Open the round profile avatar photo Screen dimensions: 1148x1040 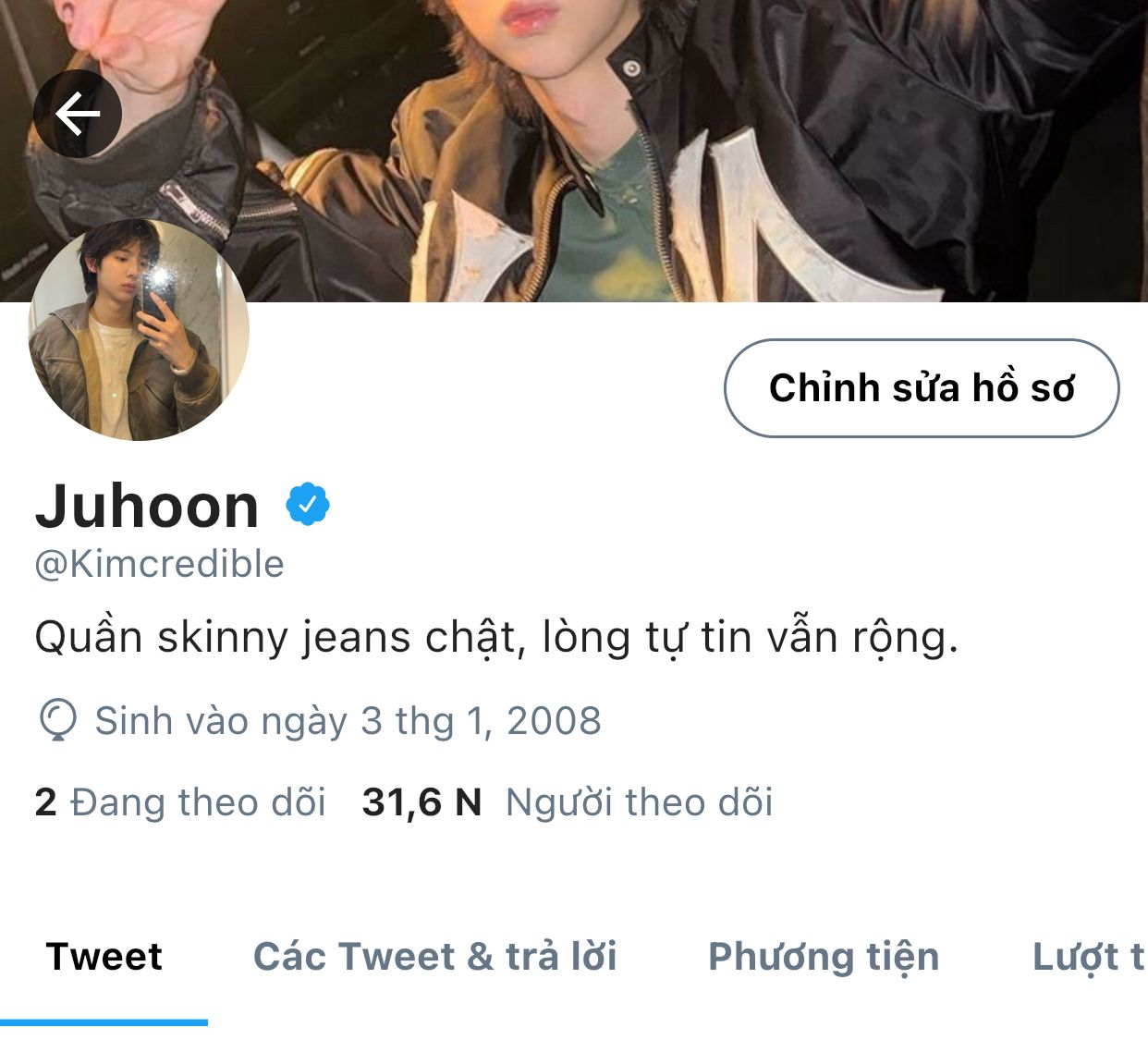(x=139, y=330)
